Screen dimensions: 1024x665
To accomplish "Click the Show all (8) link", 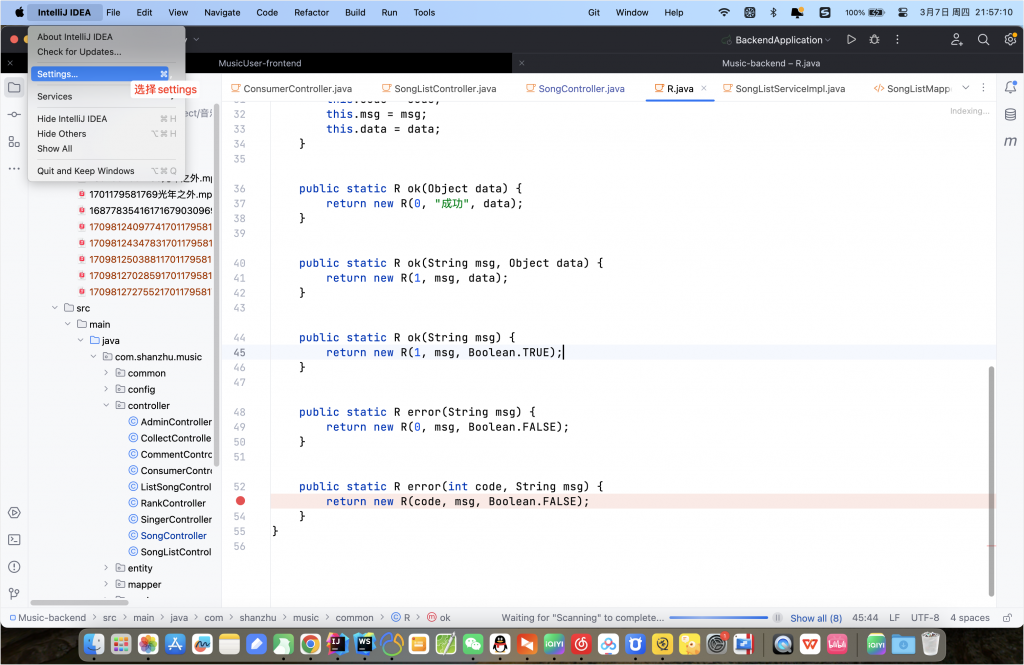I will [816, 618].
